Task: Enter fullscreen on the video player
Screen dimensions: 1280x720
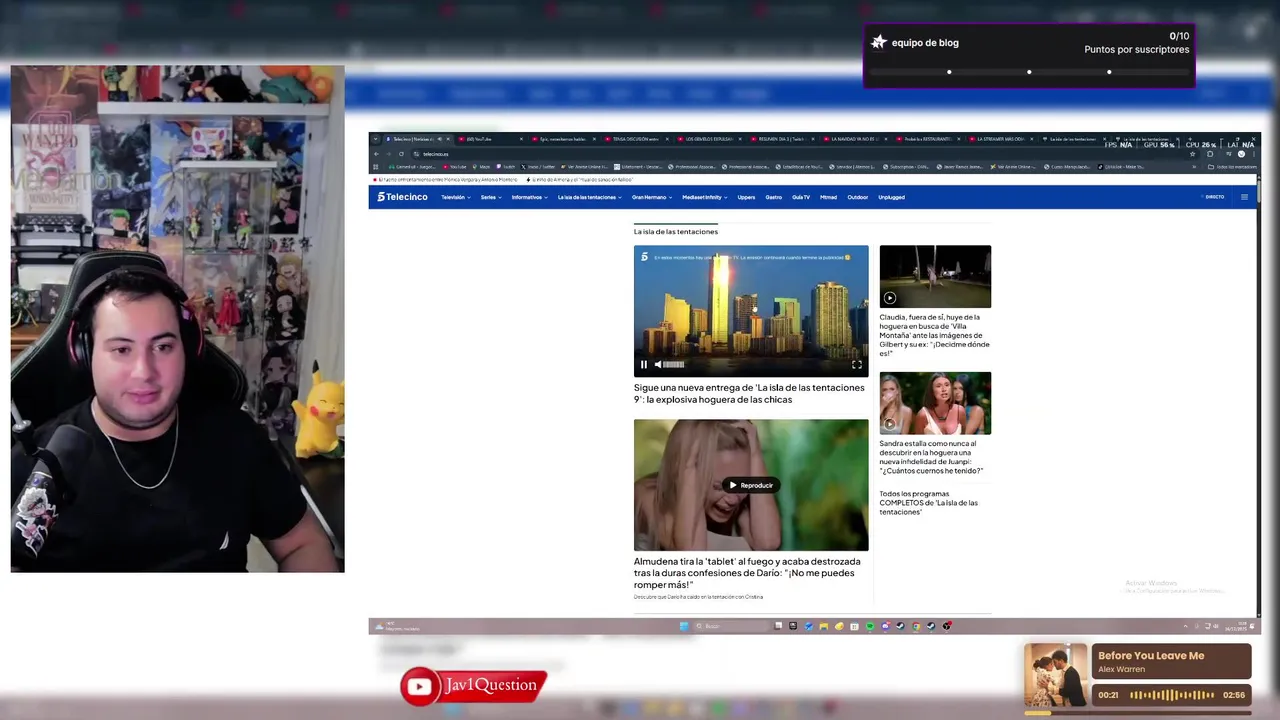Action: (x=856, y=365)
